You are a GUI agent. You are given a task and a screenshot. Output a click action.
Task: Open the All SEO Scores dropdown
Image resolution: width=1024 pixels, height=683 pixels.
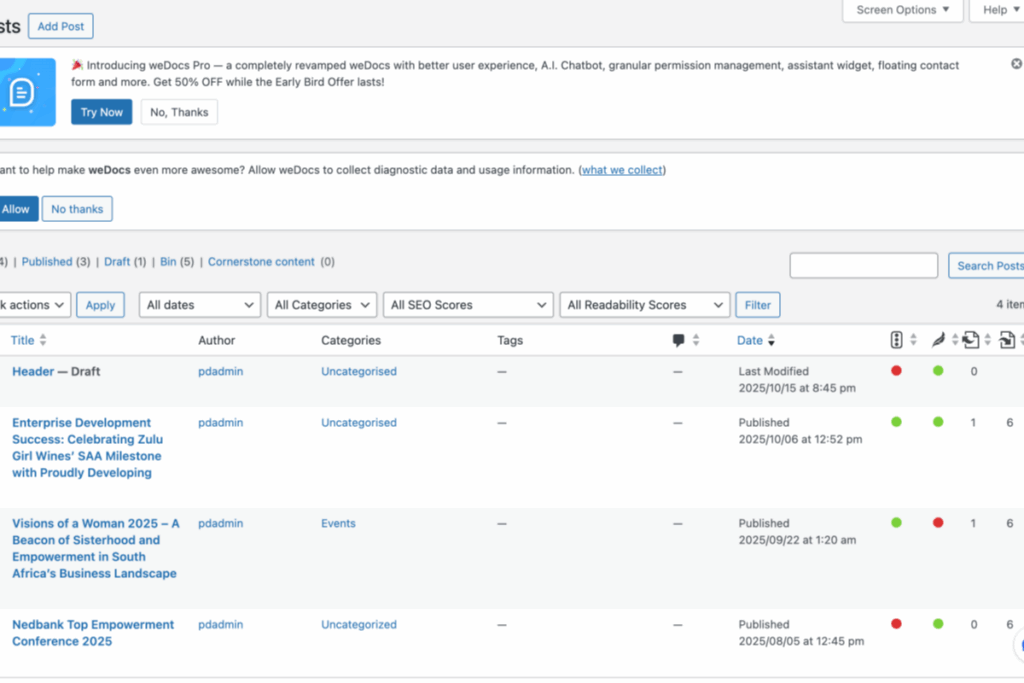[x=468, y=305]
